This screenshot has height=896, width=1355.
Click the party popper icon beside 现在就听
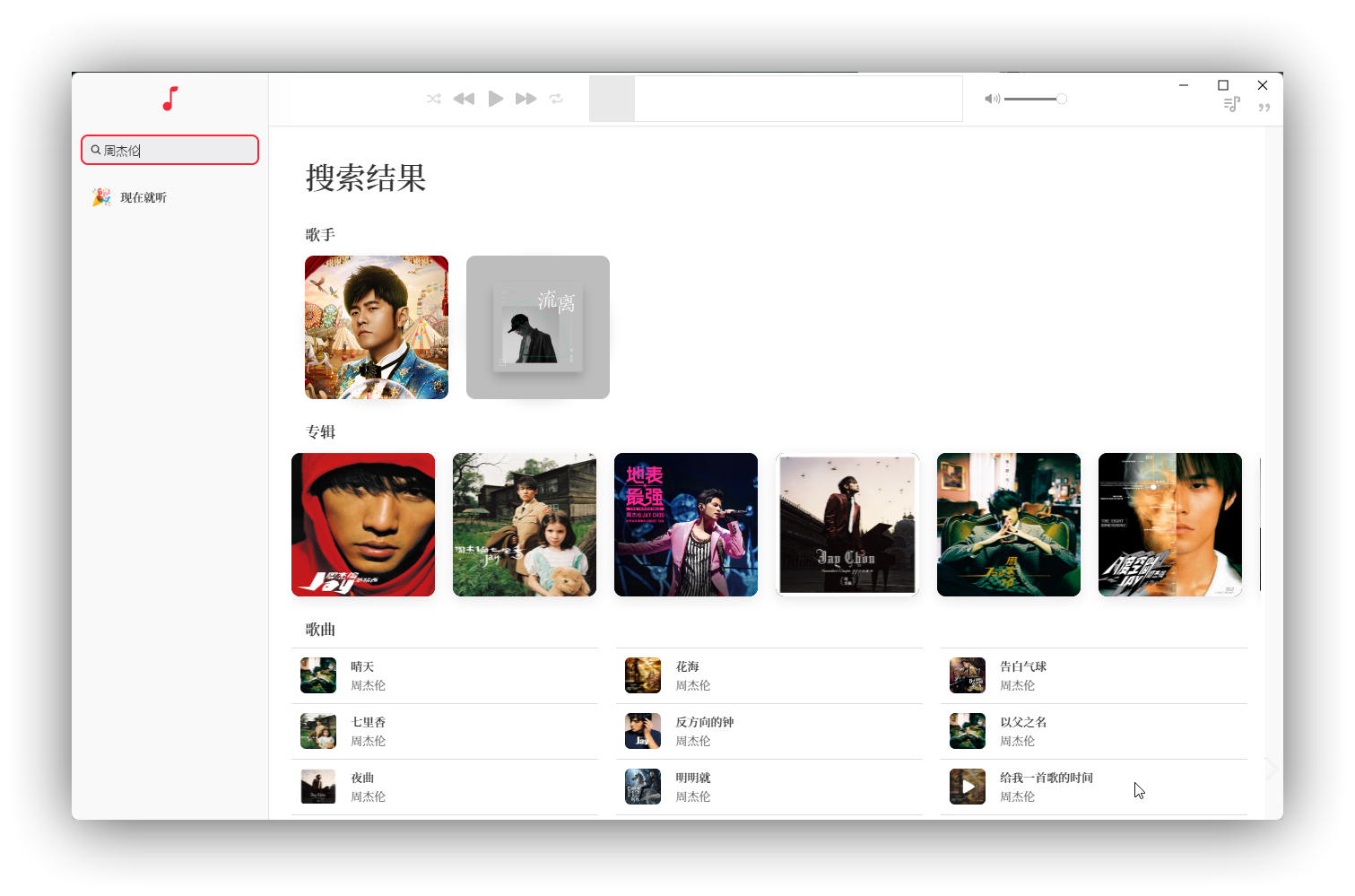click(101, 196)
